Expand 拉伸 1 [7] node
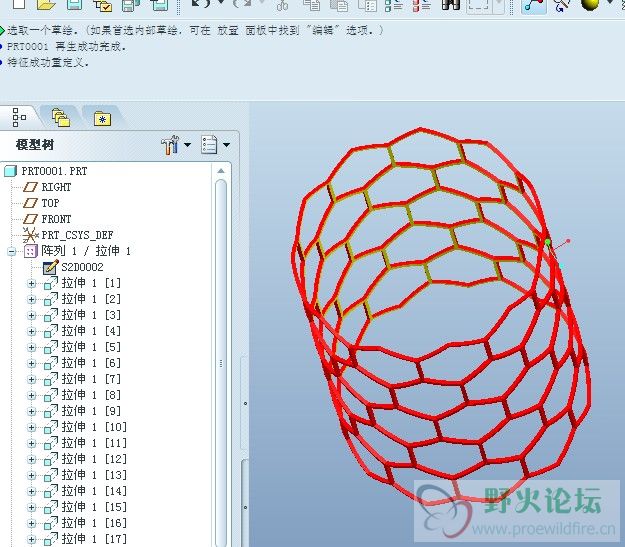625x547 pixels. tap(31, 380)
